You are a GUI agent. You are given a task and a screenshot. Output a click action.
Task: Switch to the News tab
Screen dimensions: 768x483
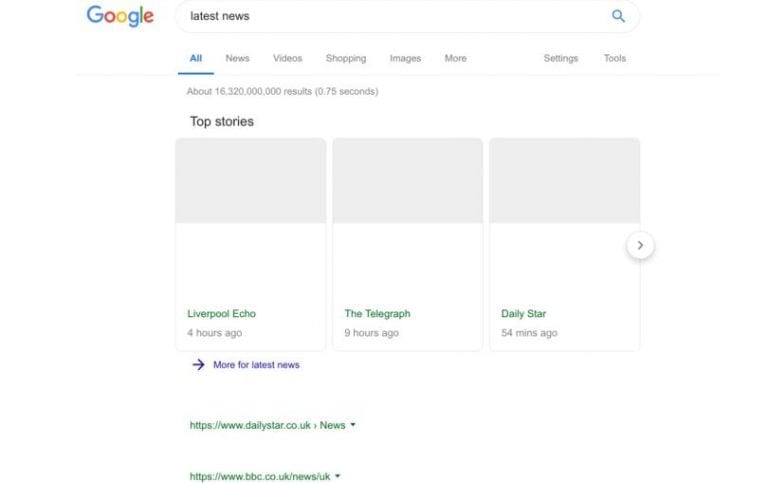click(x=237, y=58)
